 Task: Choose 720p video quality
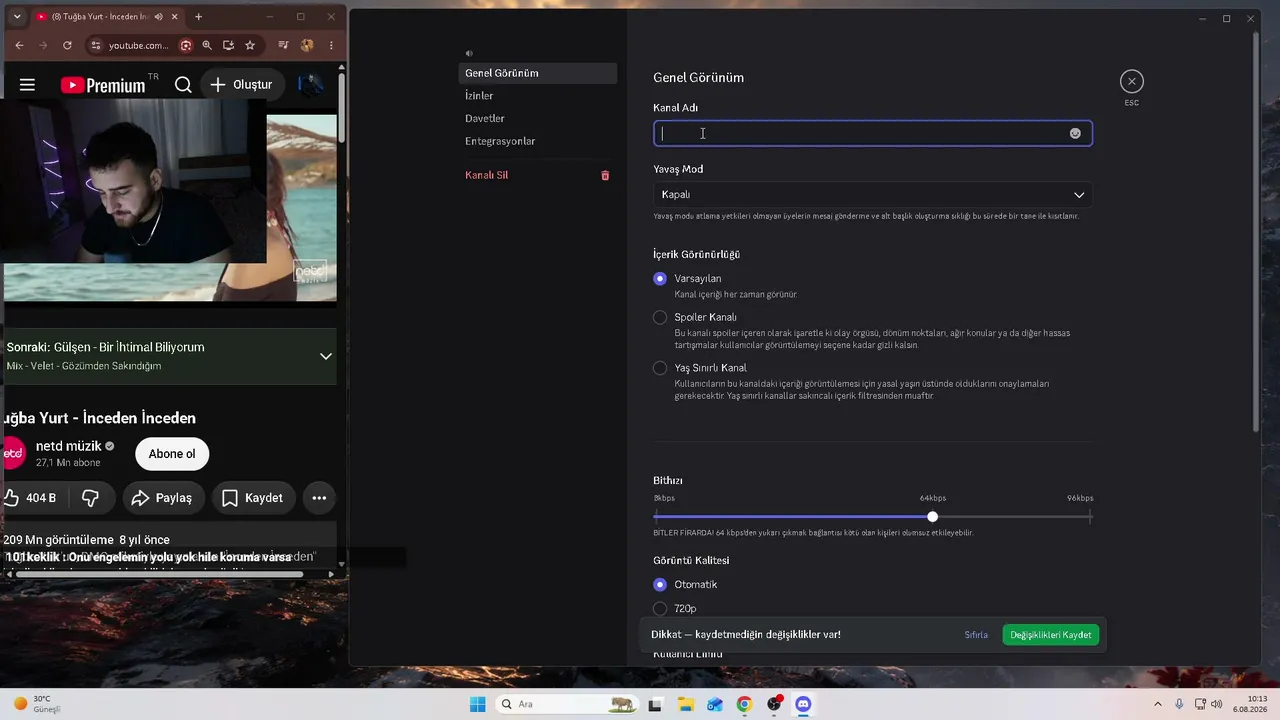click(x=660, y=608)
